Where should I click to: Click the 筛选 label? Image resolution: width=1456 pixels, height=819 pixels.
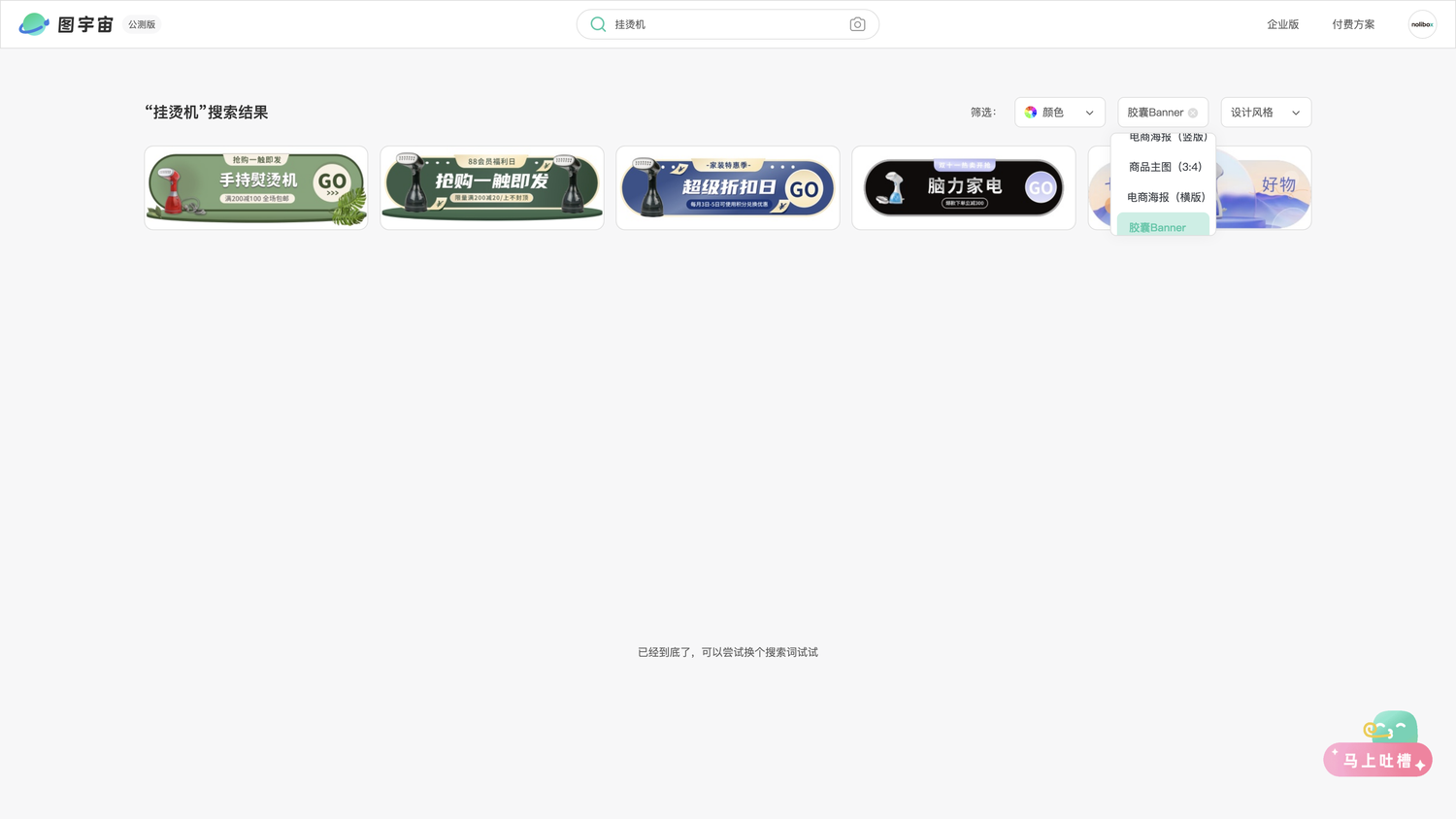pos(983,113)
